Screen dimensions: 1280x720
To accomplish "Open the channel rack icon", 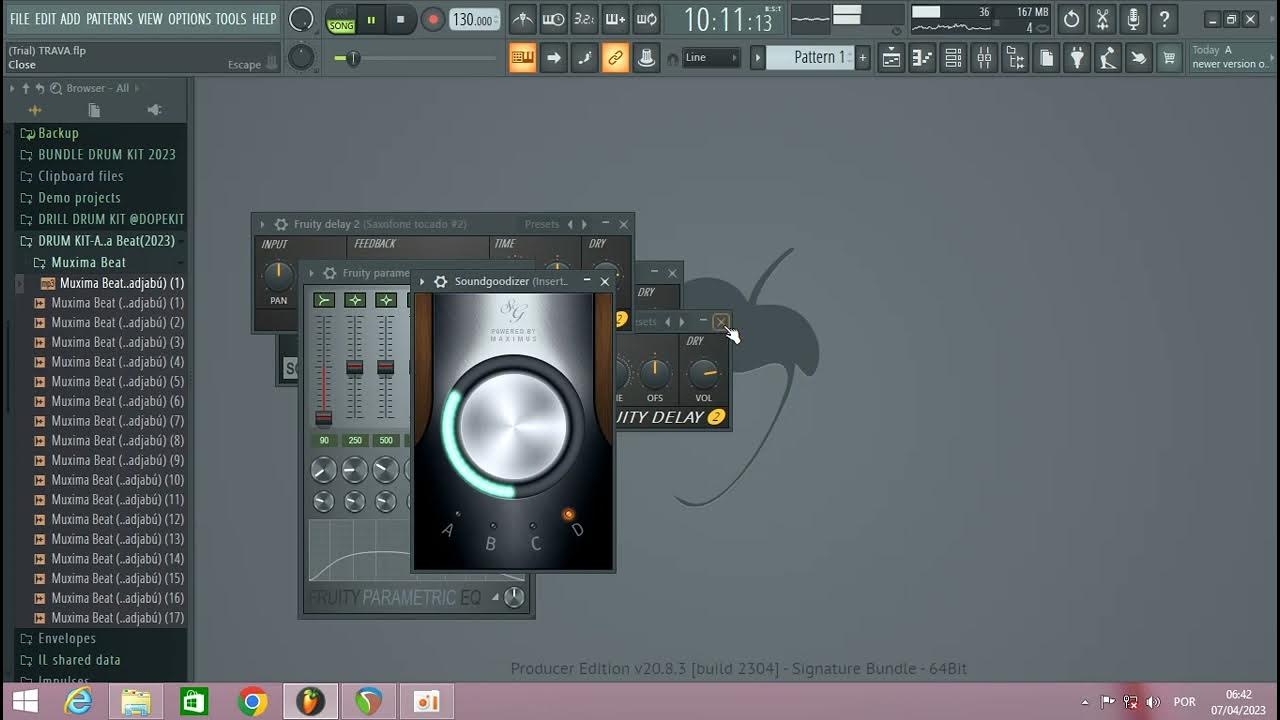I will pos(953,58).
